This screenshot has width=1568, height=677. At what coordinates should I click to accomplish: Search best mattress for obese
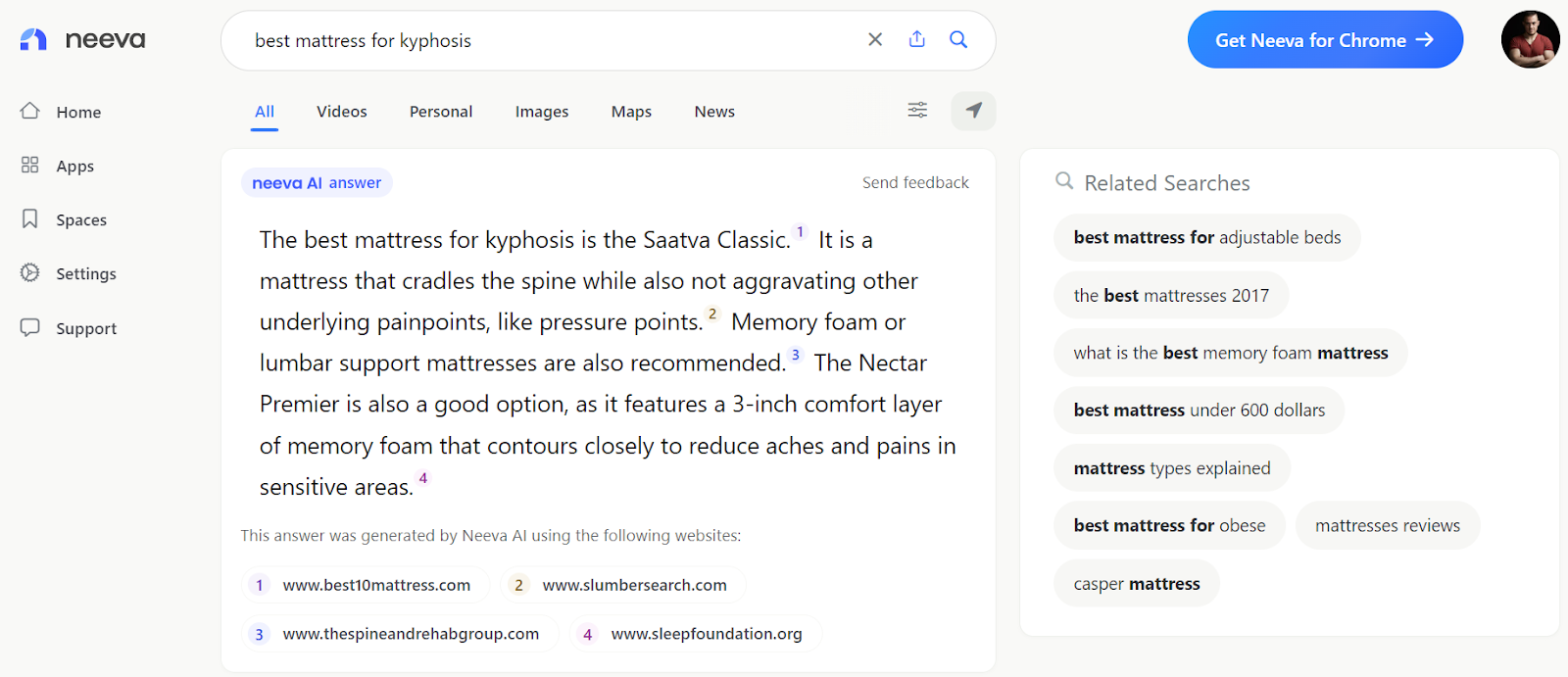click(x=1169, y=526)
